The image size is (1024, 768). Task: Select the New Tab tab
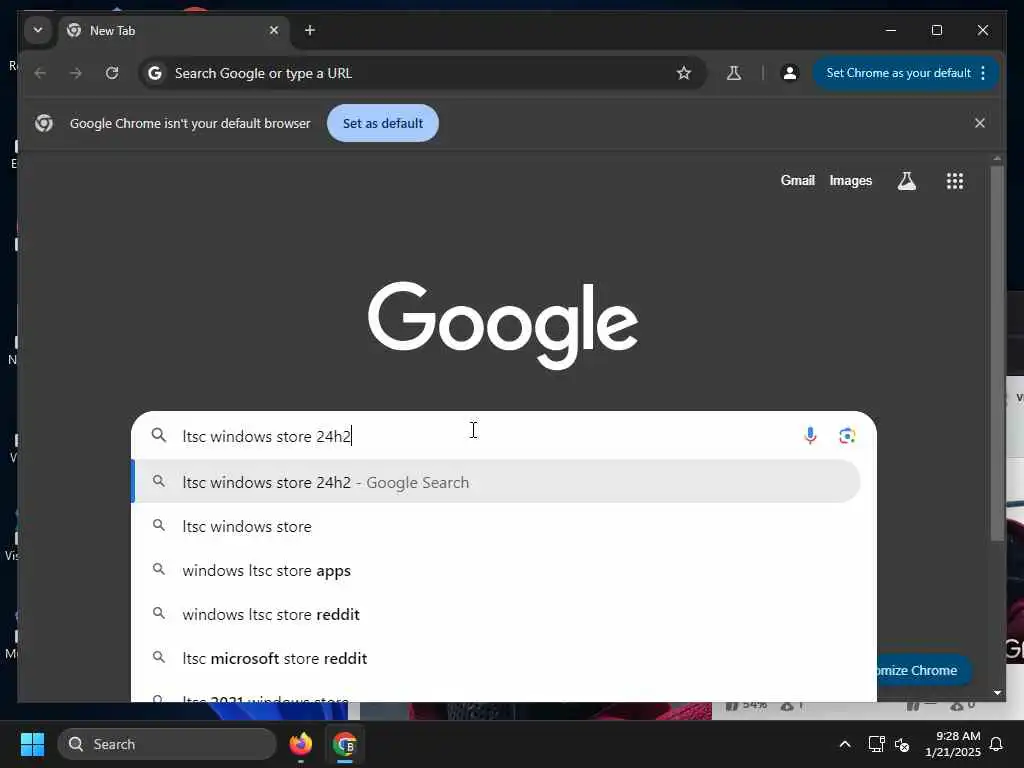[175, 31]
